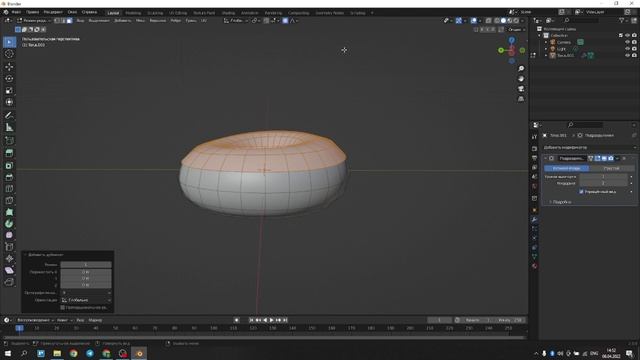Open the Modifier properties wrench tab
This screenshot has height=360, width=640.
535,220
